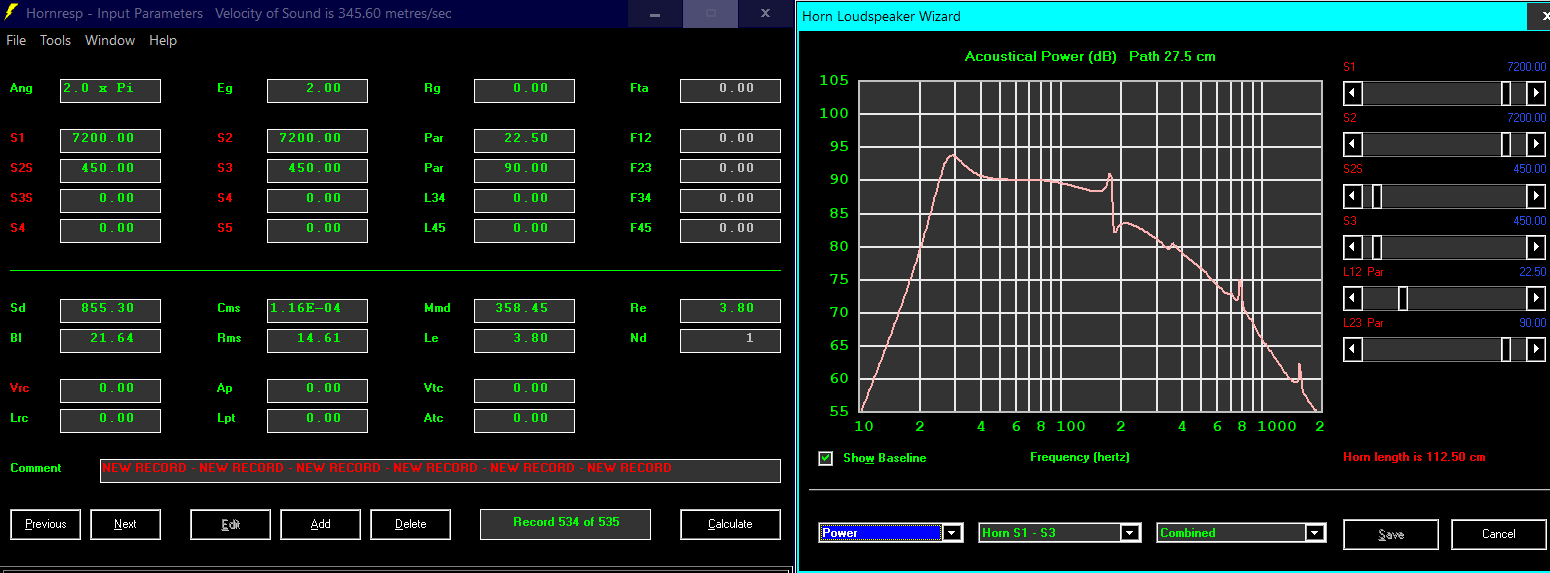Click the Calculate button

point(730,524)
